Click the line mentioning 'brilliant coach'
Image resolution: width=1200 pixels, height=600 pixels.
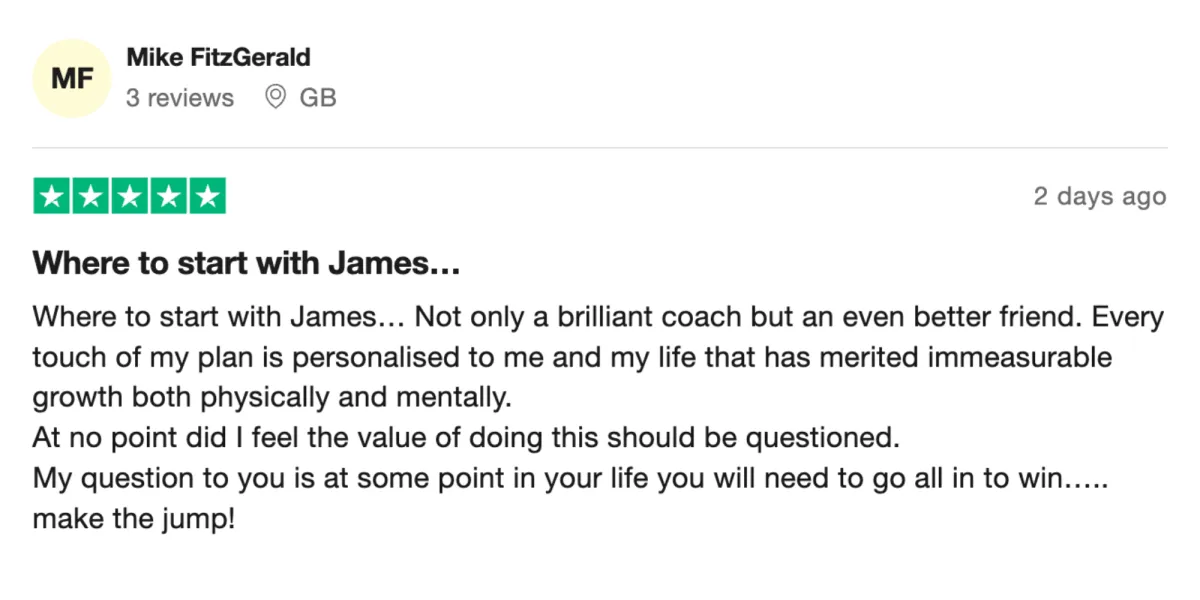(598, 318)
